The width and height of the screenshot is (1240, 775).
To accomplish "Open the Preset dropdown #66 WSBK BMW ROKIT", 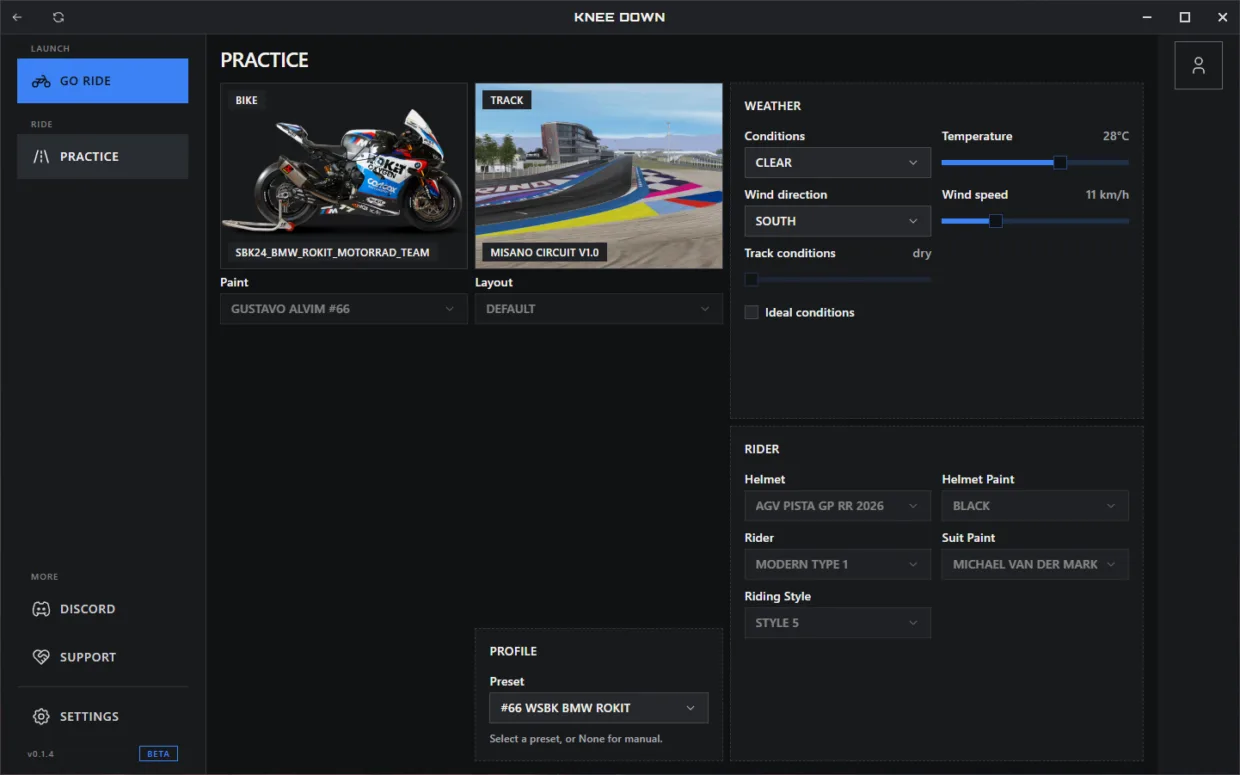I will [x=598, y=708].
